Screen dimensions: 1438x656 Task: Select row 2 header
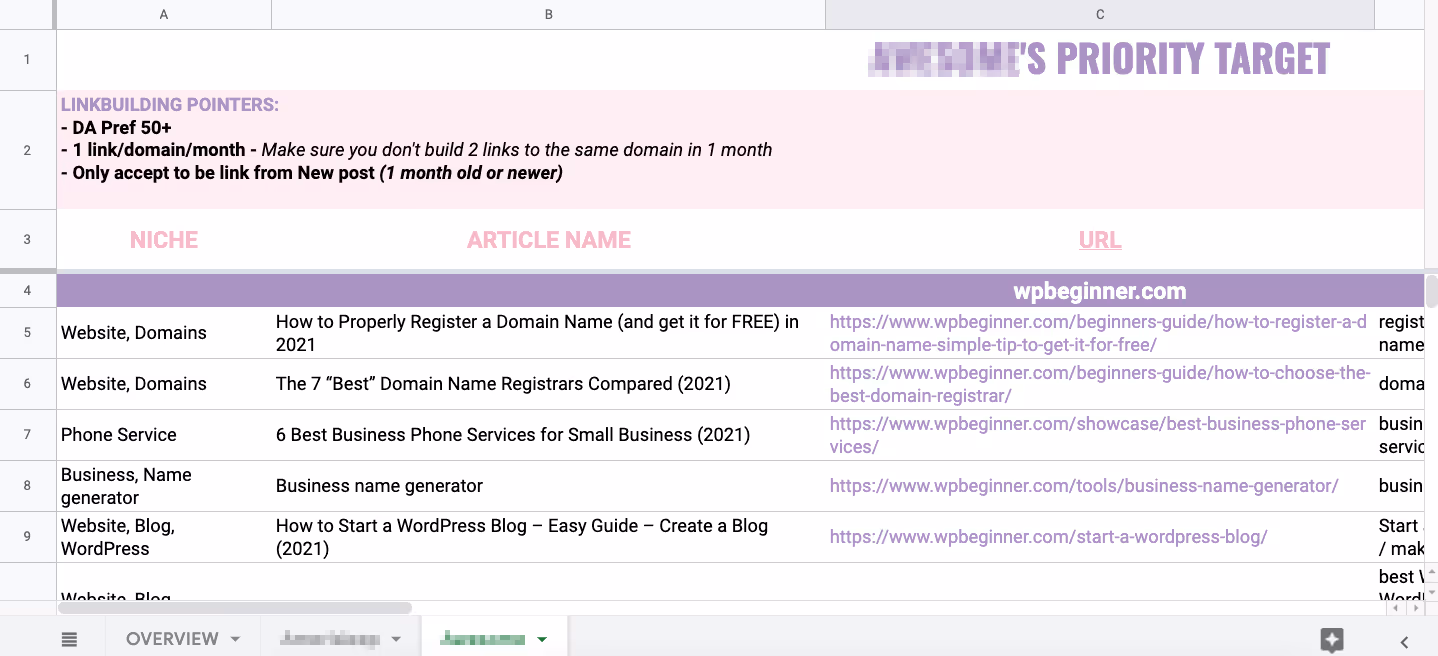point(28,150)
